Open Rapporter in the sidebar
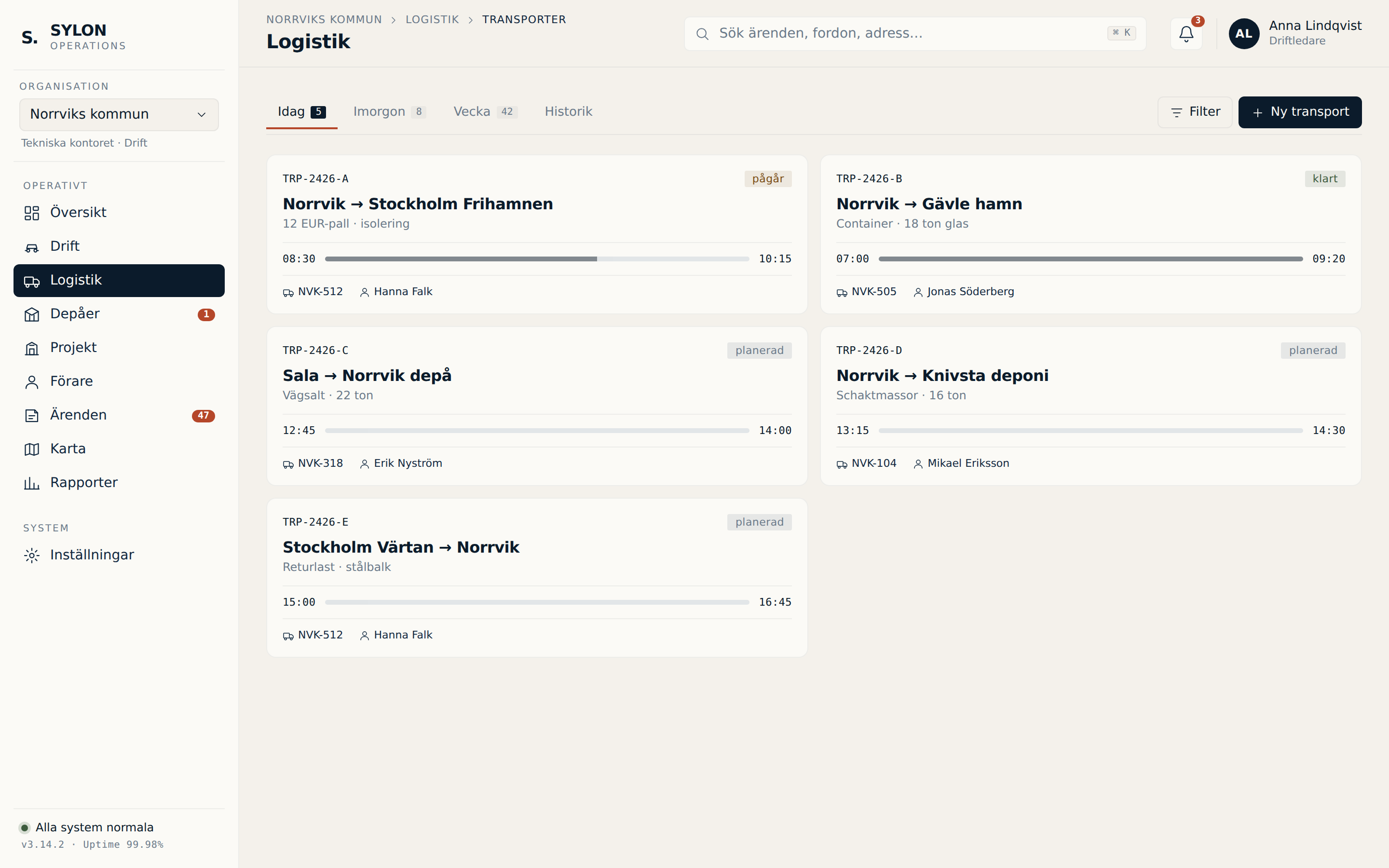This screenshot has height=868, width=1389. (119, 483)
